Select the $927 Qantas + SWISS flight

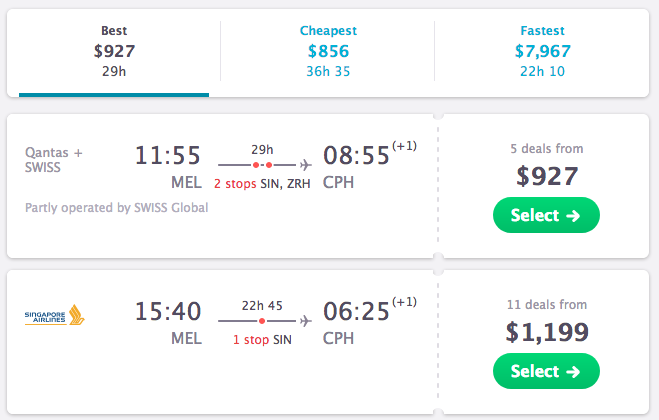tap(546, 215)
